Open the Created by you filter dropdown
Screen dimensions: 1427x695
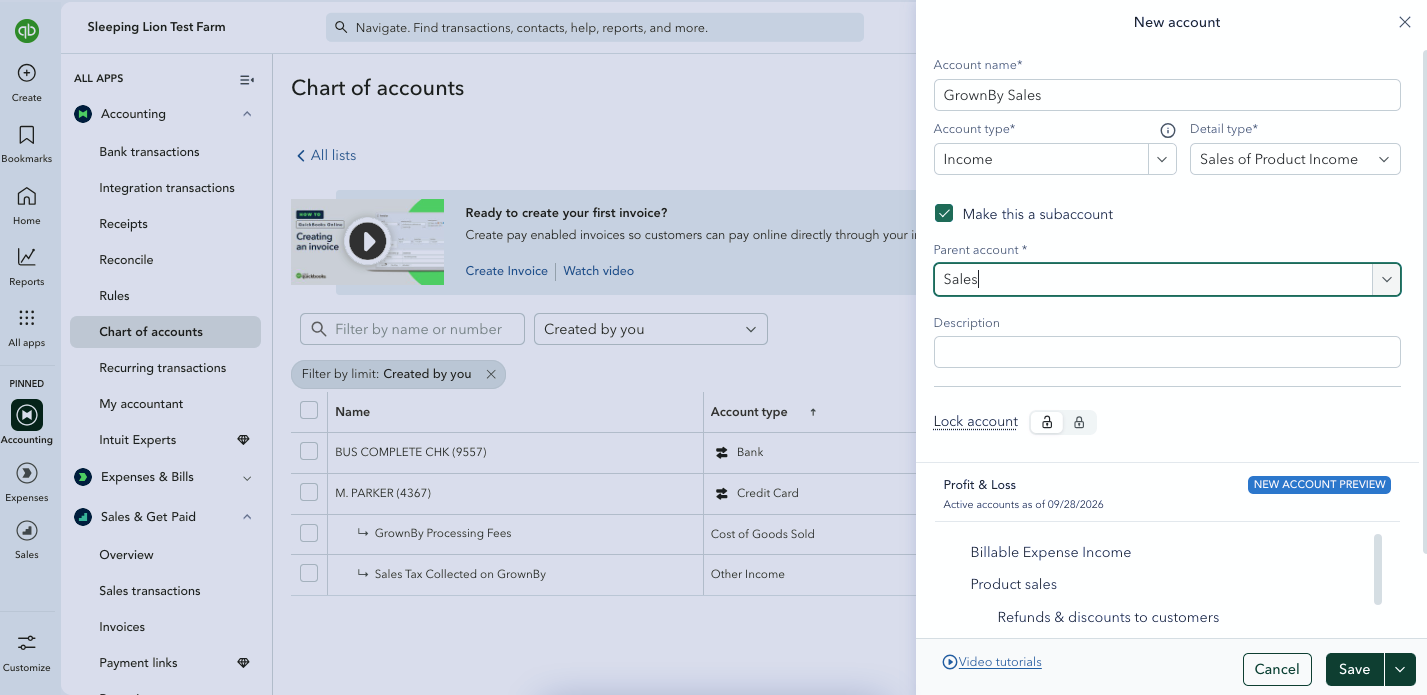(651, 329)
